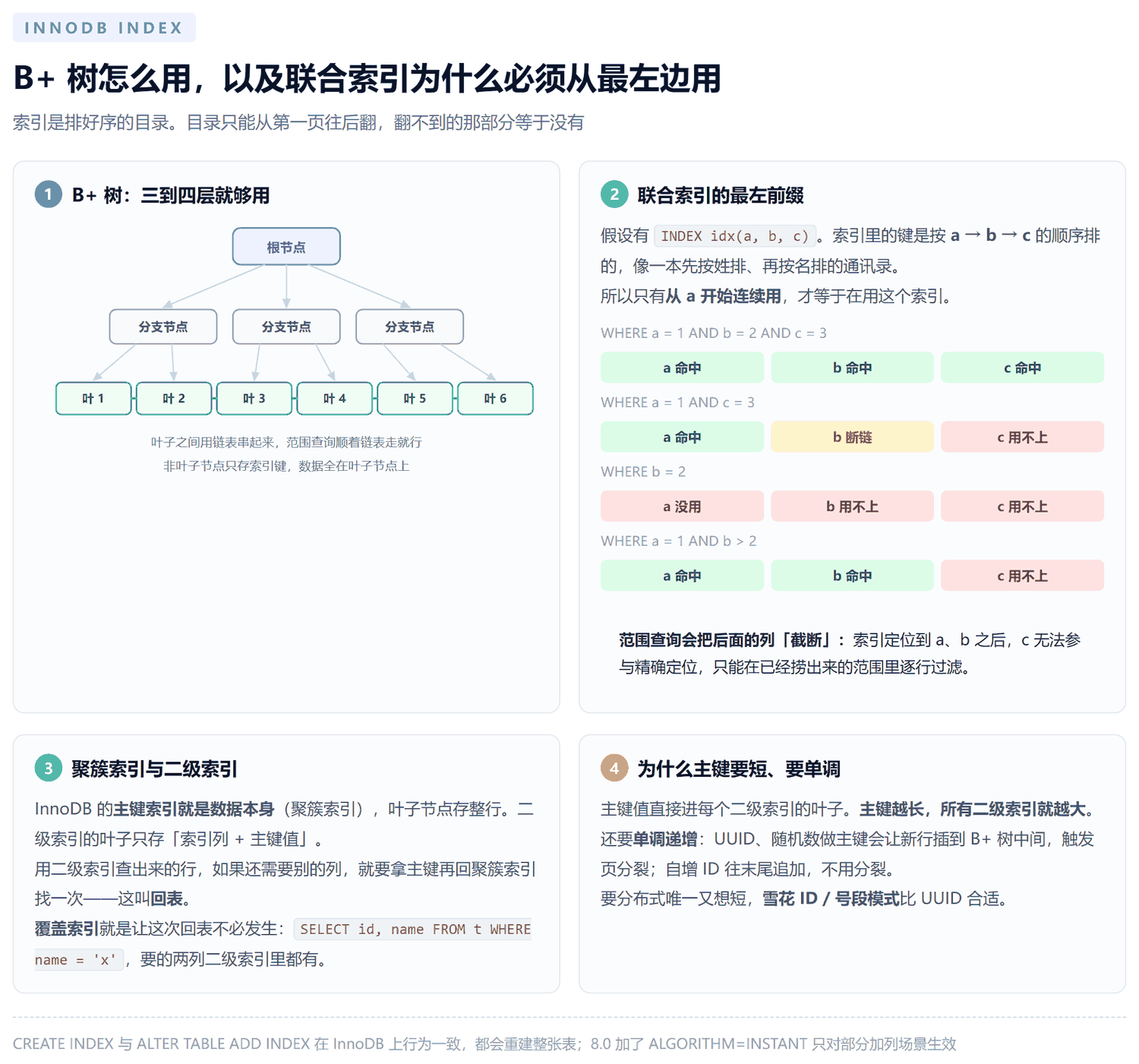
Task: Select leaf node 叶 2
Action: [x=174, y=399]
